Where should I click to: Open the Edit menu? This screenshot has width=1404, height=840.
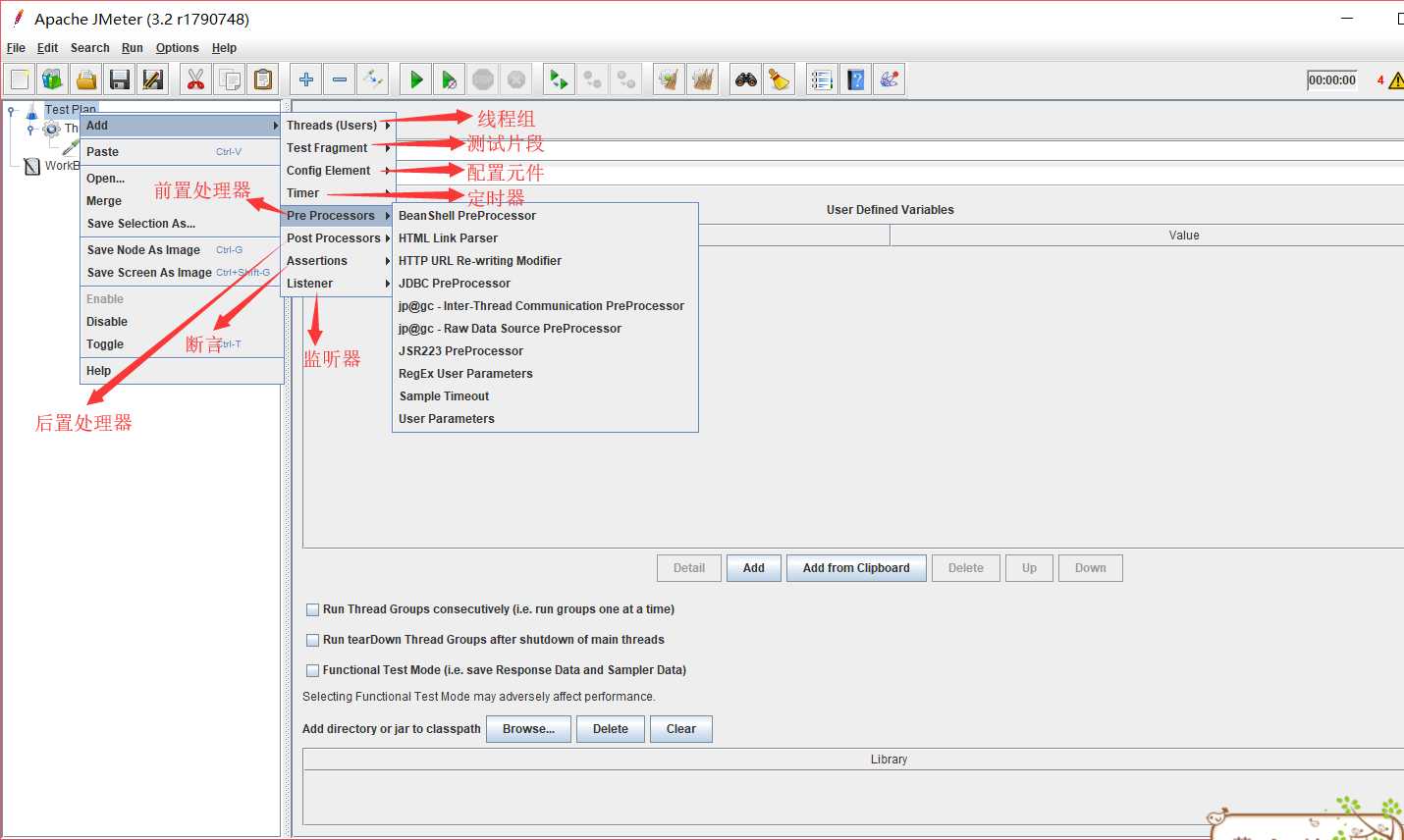[x=47, y=48]
